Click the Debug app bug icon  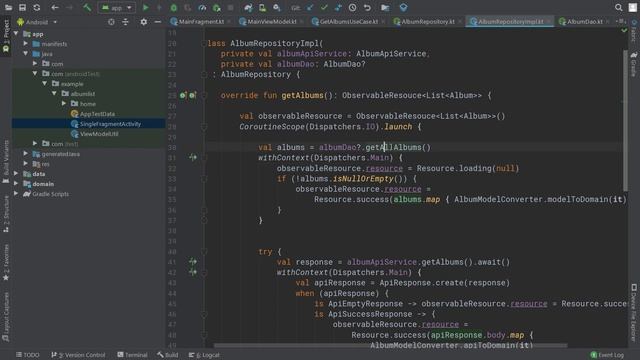click(173, 7)
